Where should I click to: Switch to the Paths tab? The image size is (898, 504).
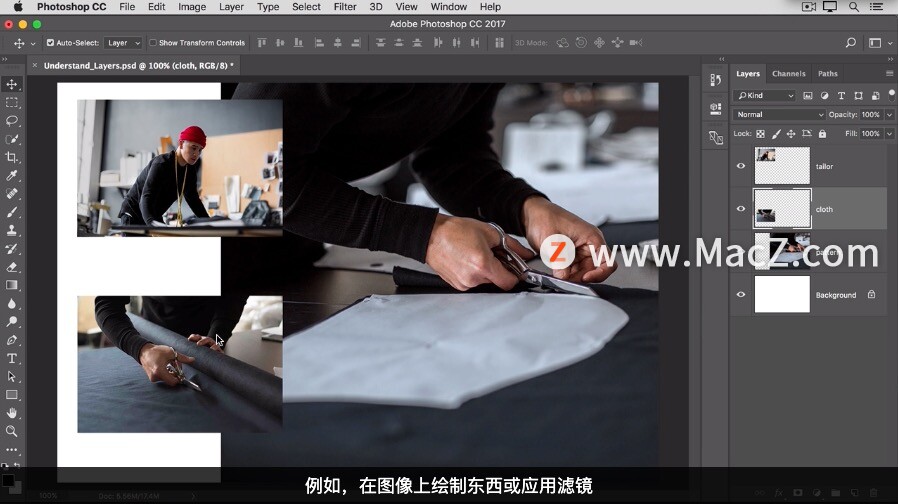coord(828,74)
